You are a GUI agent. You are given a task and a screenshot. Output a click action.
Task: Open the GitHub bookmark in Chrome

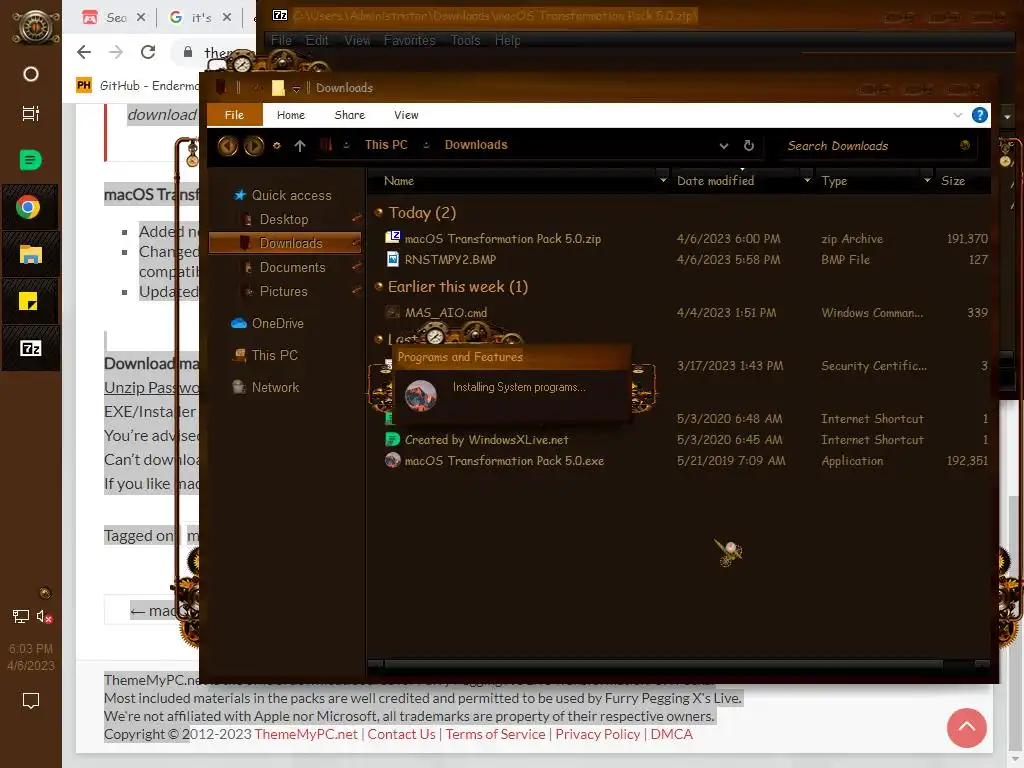click(136, 86)
